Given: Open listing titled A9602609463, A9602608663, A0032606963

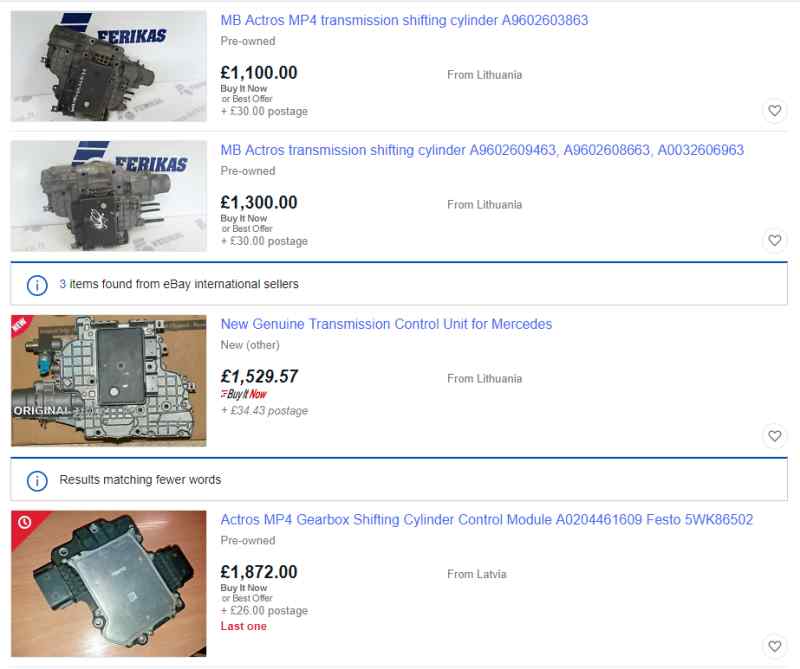Looking at the screenshot, I should point(482,150).
